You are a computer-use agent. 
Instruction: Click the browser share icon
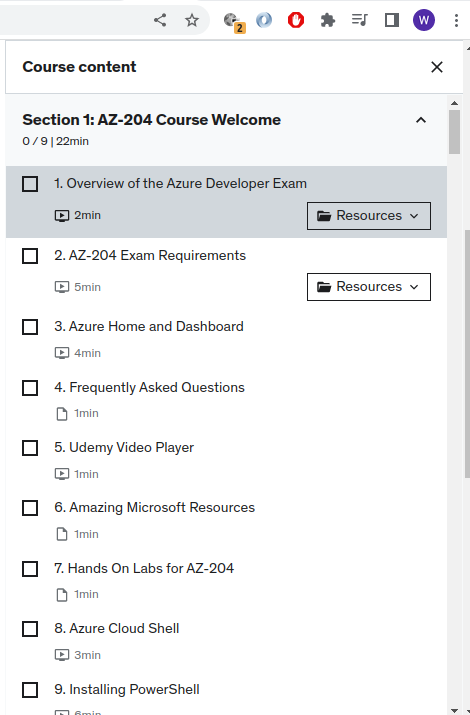(160, 20)
